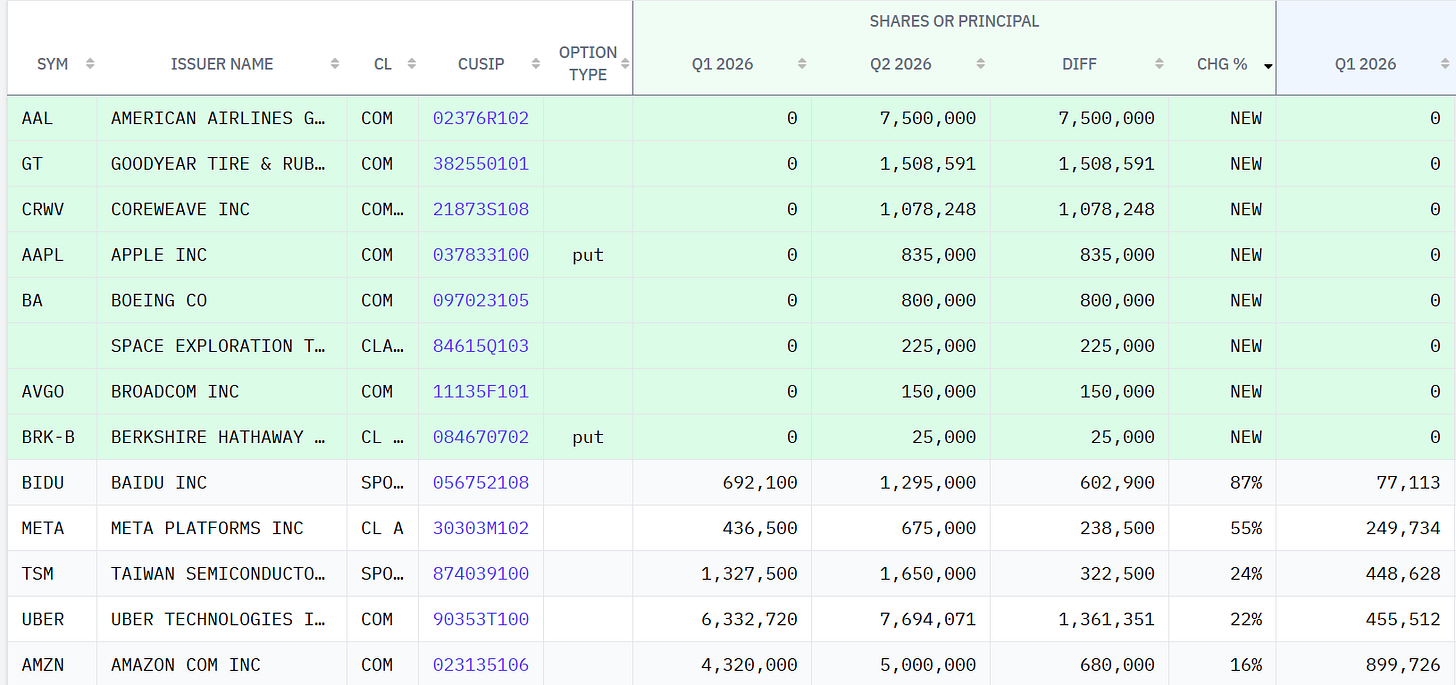Screen dimensions: 1456x685
Task: Sort by Q2 2026 column arrows
Action: (x=980, y=64)
